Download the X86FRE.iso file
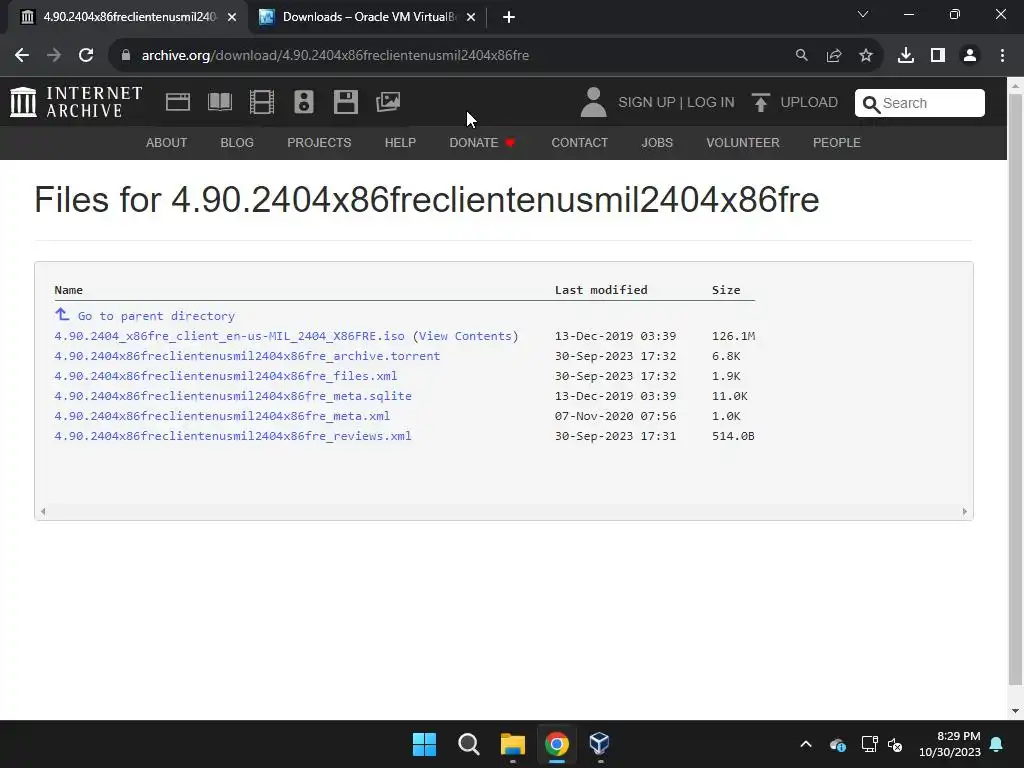1024x768 pixels. (229, 336)
